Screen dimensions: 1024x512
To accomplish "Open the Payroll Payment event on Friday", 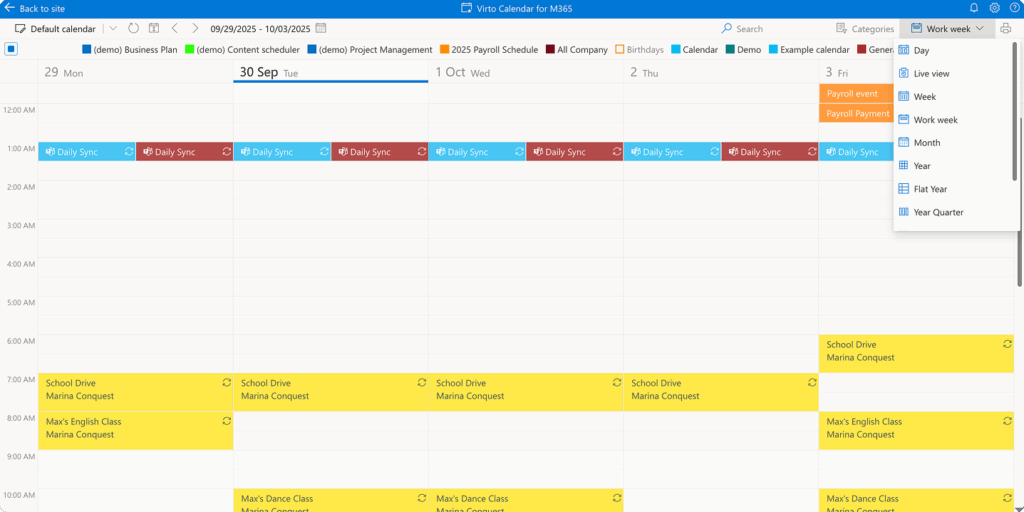I will 857,114.
